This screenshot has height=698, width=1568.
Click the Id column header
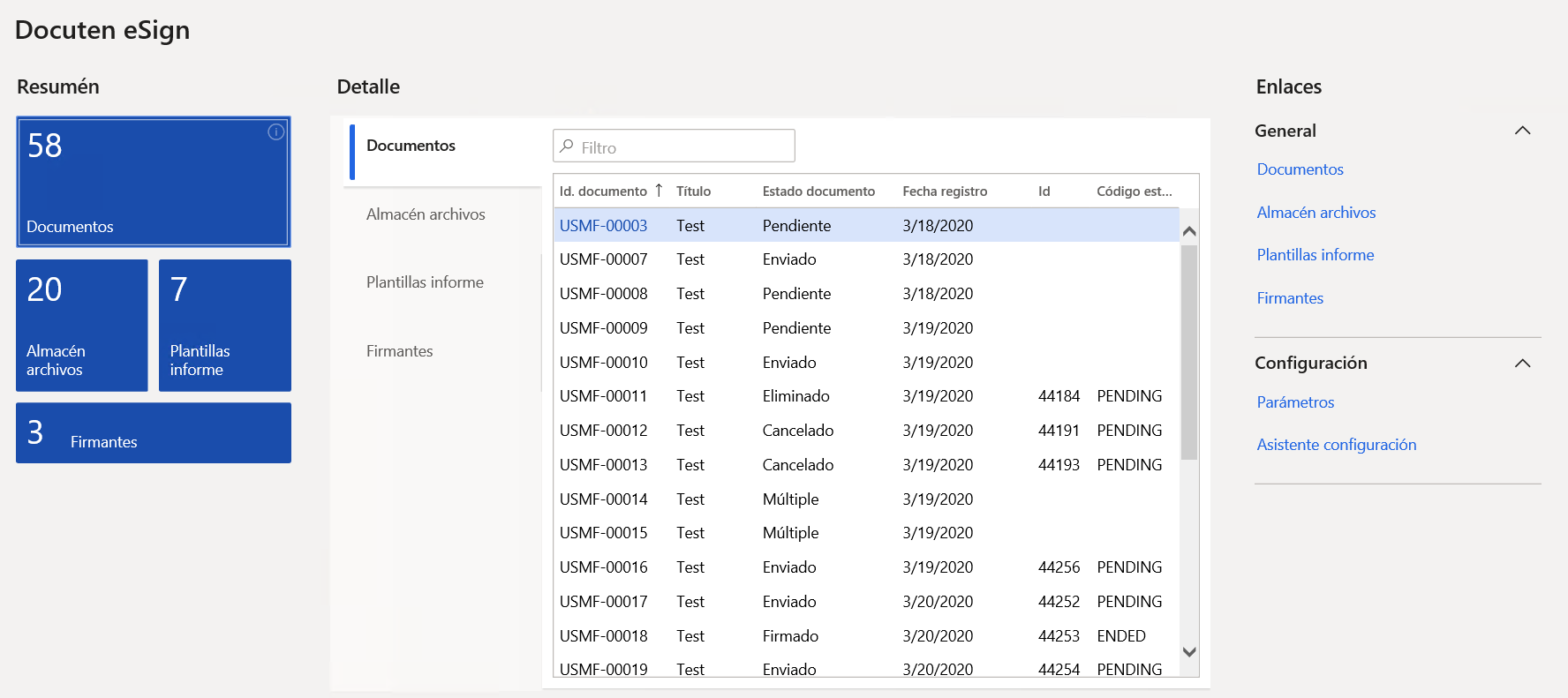(x=1044, y=191)
